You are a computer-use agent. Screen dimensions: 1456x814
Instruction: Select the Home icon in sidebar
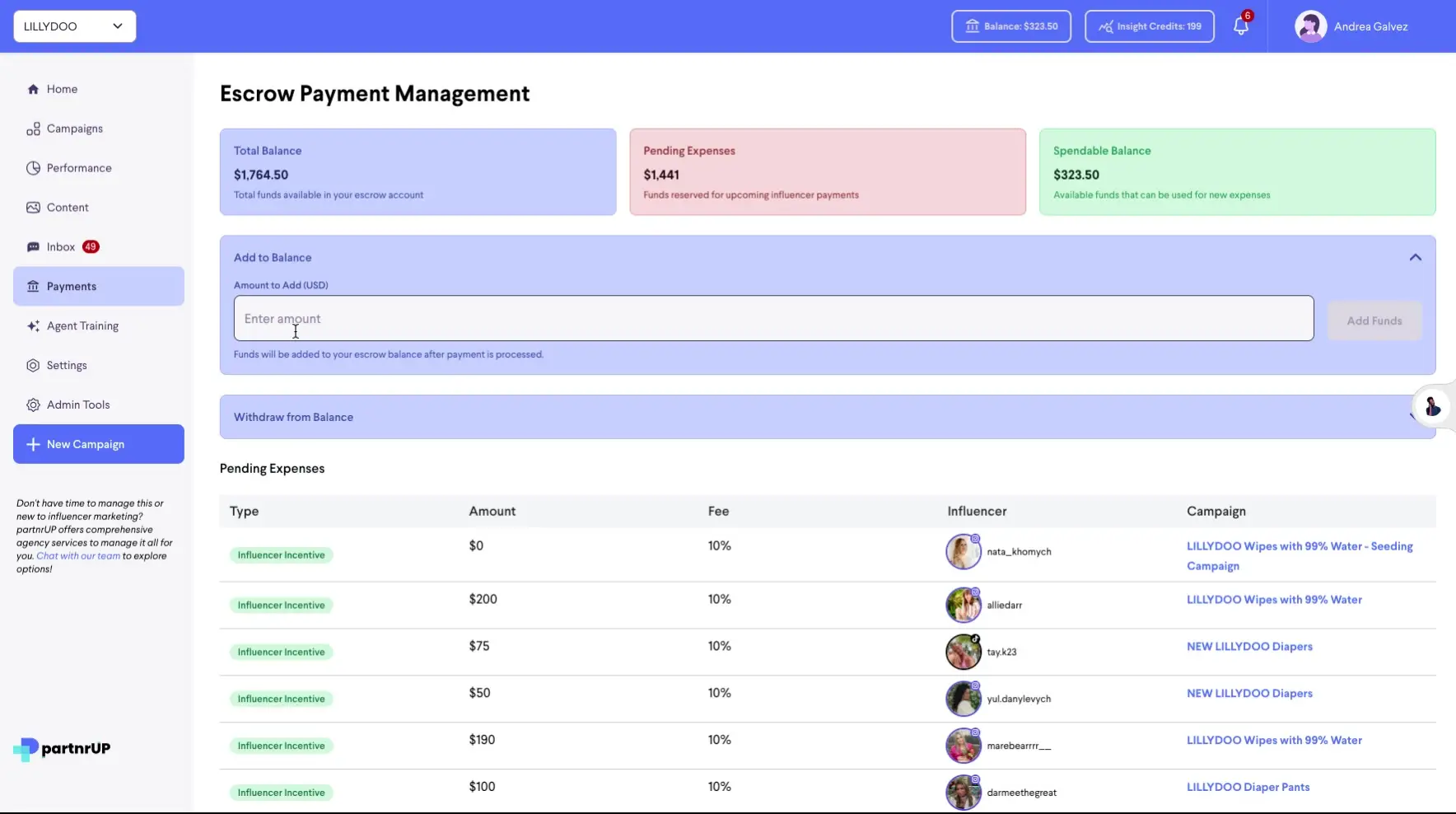[34, 89]
